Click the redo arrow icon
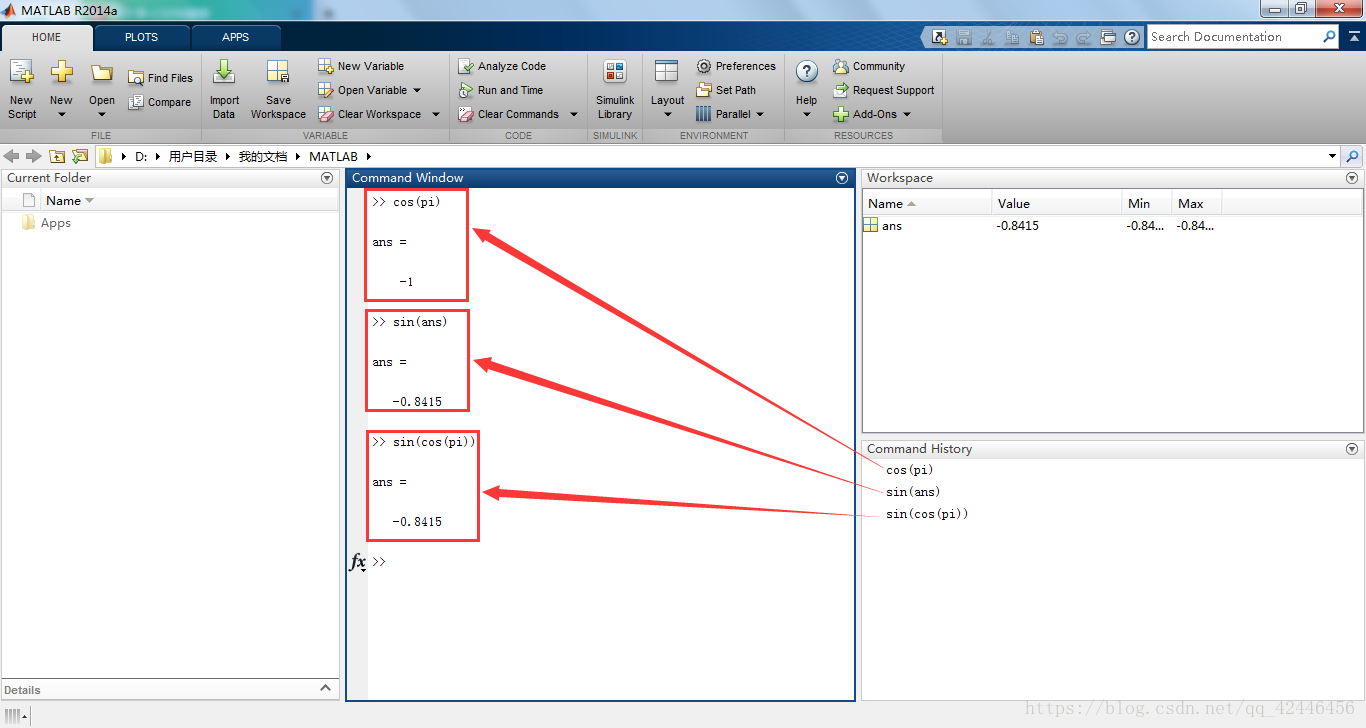 [1084, 37]
